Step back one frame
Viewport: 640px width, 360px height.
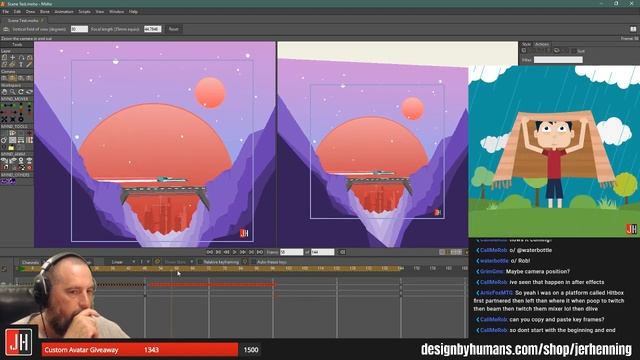click(x=227, y=252)
